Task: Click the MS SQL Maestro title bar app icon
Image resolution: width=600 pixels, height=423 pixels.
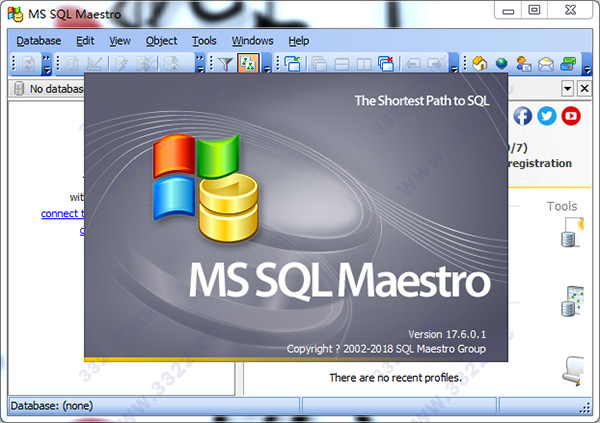Action: 16,14
